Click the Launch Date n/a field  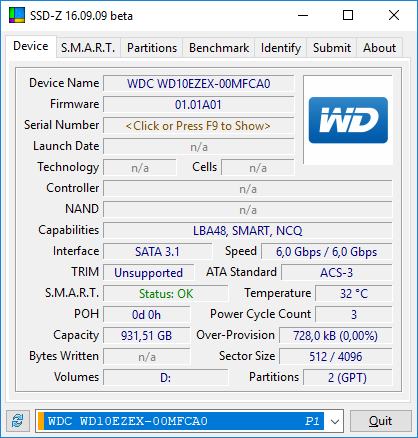[199, 147]
